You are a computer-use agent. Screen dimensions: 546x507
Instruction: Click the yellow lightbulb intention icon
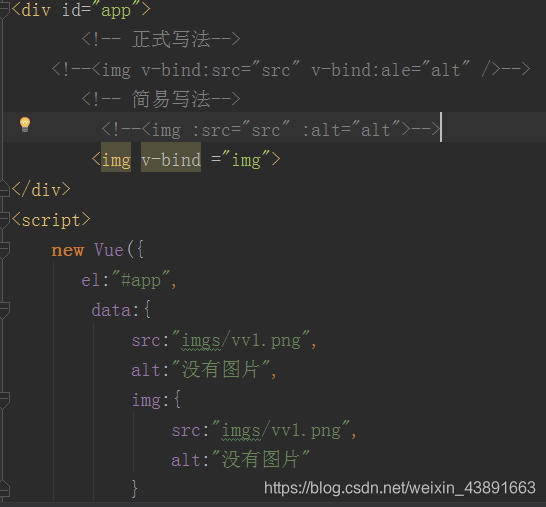tap(25, 124)
